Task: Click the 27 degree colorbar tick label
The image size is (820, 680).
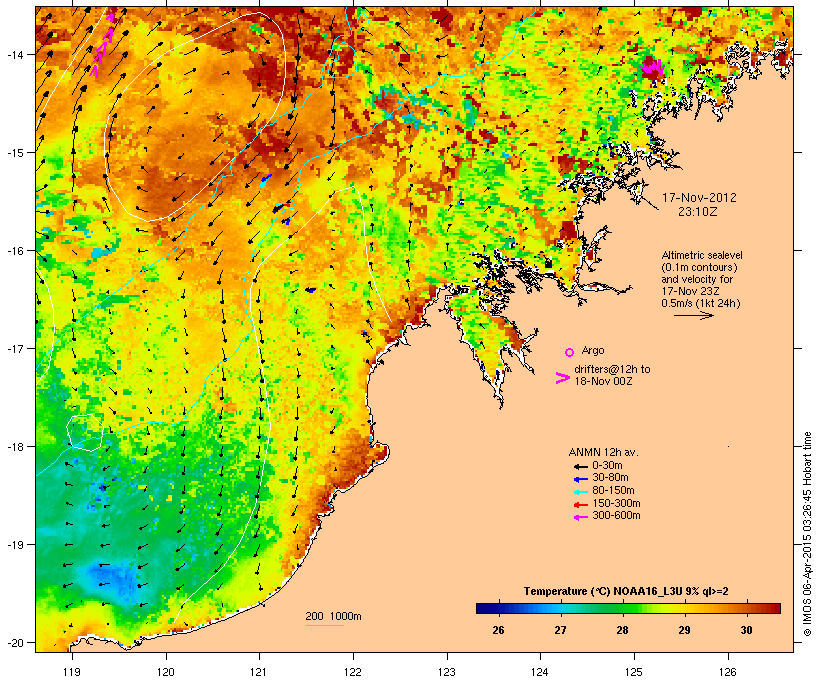Action: click(561, 630)
